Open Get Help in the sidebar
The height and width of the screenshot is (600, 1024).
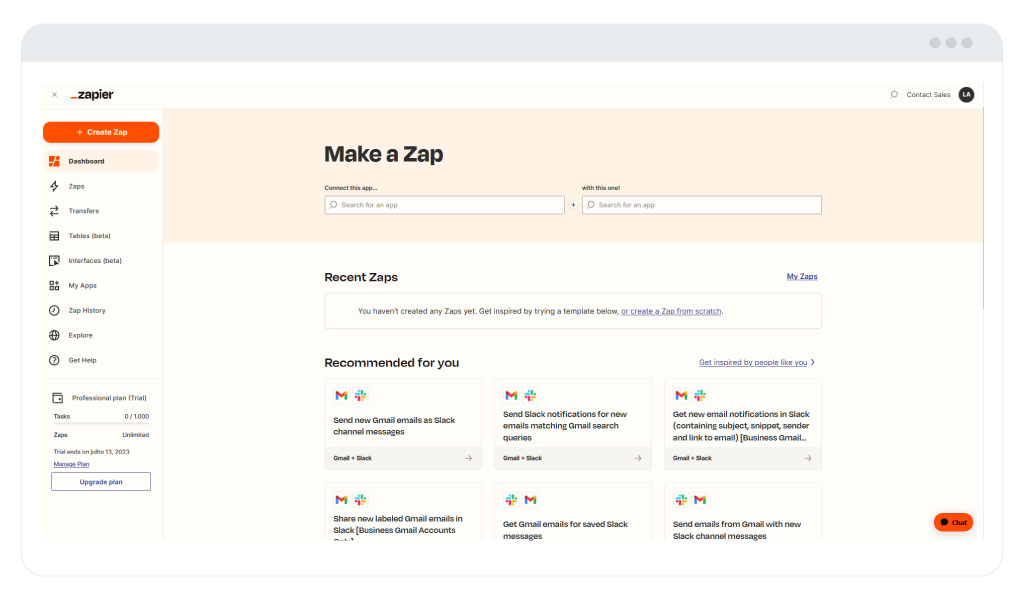point(101,360)
